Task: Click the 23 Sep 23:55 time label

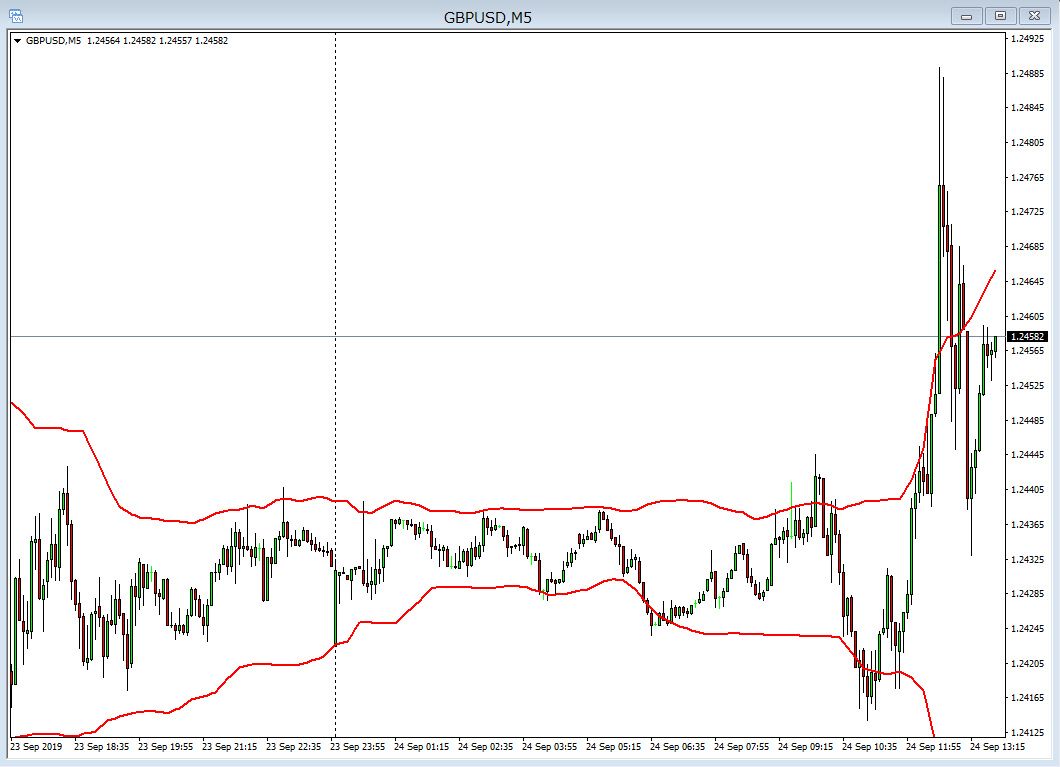Action: coord(356,746)
